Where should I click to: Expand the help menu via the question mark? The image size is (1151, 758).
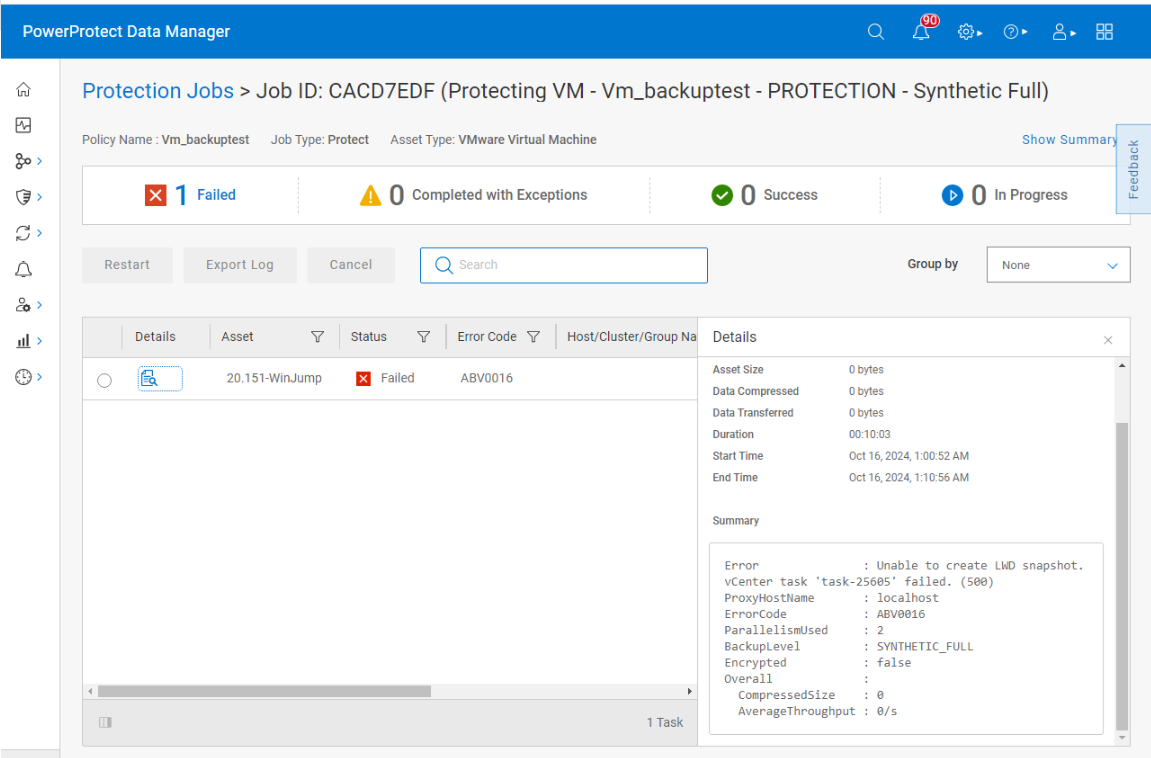(1013, 31)
